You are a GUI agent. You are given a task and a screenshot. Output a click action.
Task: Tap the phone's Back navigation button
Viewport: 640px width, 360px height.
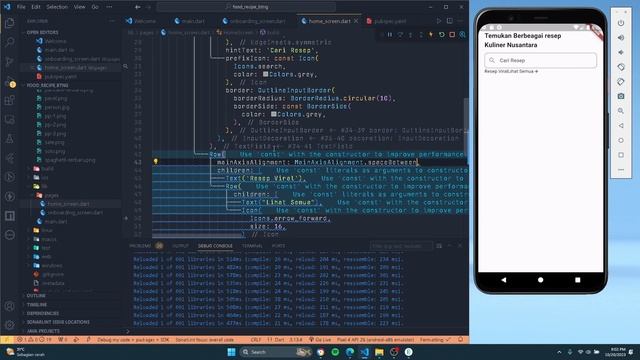(504, 280)
